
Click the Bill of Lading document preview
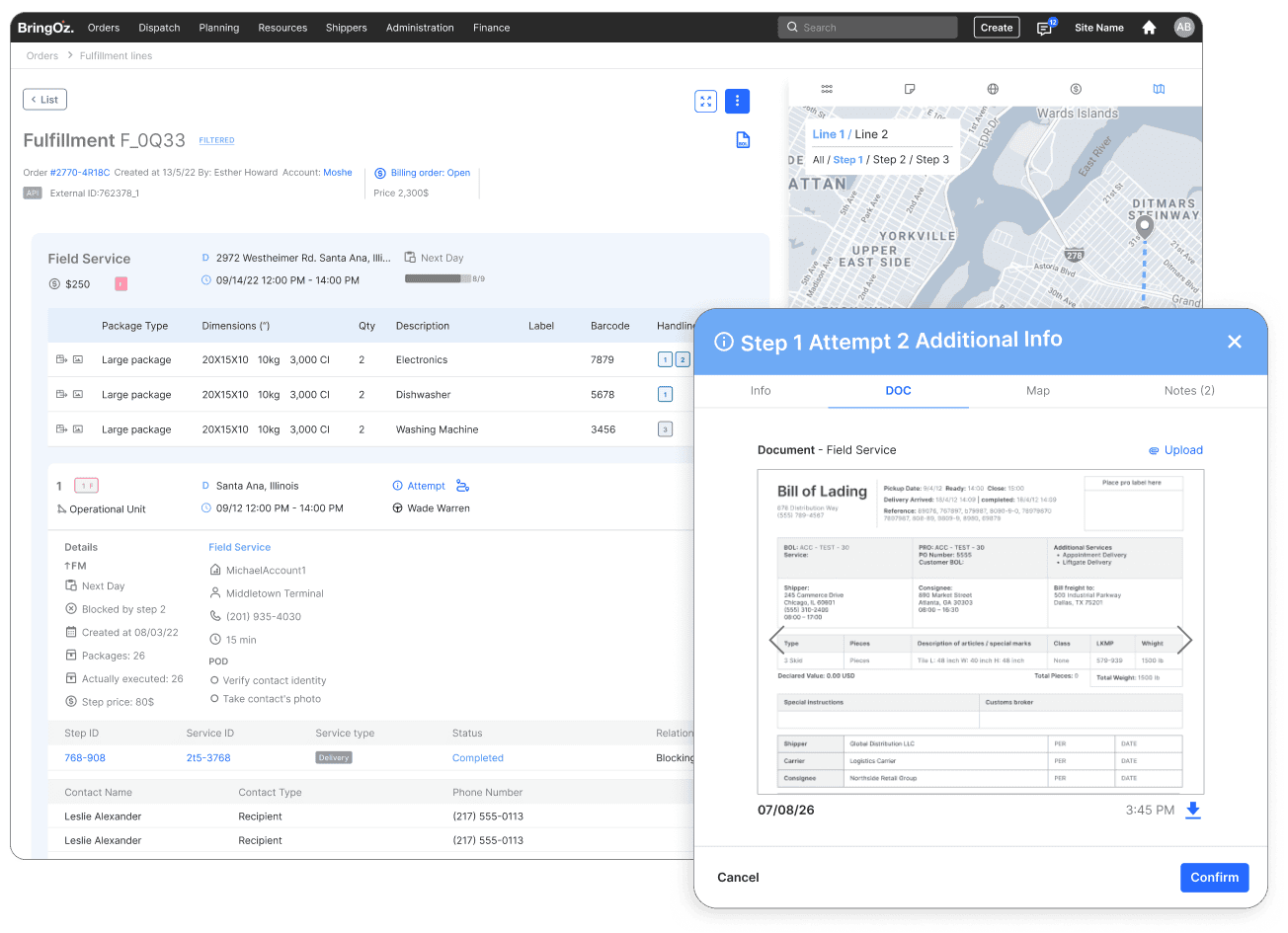click(x=980, y=632)
